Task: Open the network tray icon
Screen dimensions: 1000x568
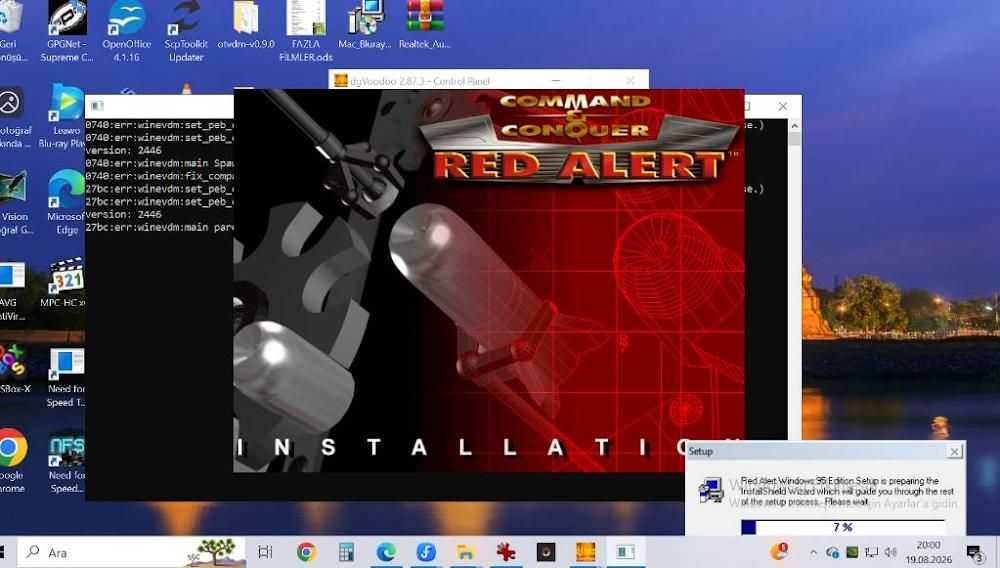Action: [871, 552]
